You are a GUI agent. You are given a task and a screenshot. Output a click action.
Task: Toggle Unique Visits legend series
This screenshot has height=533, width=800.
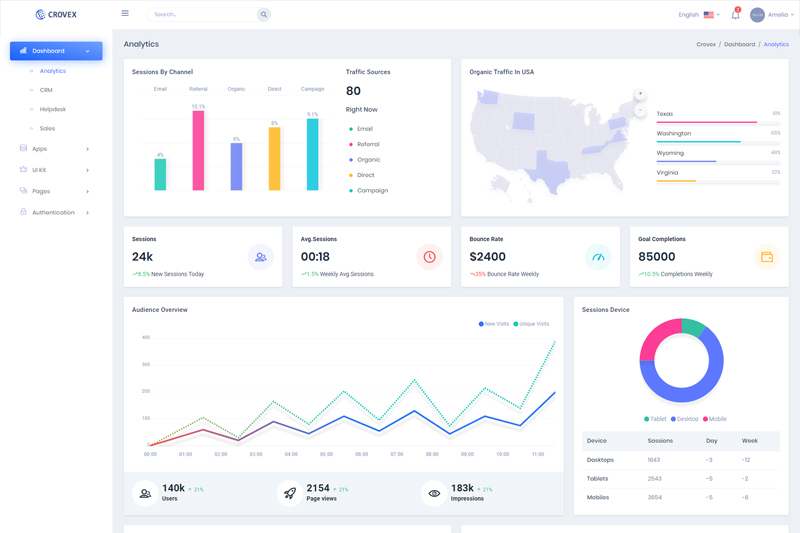click(x=532, y=324)
